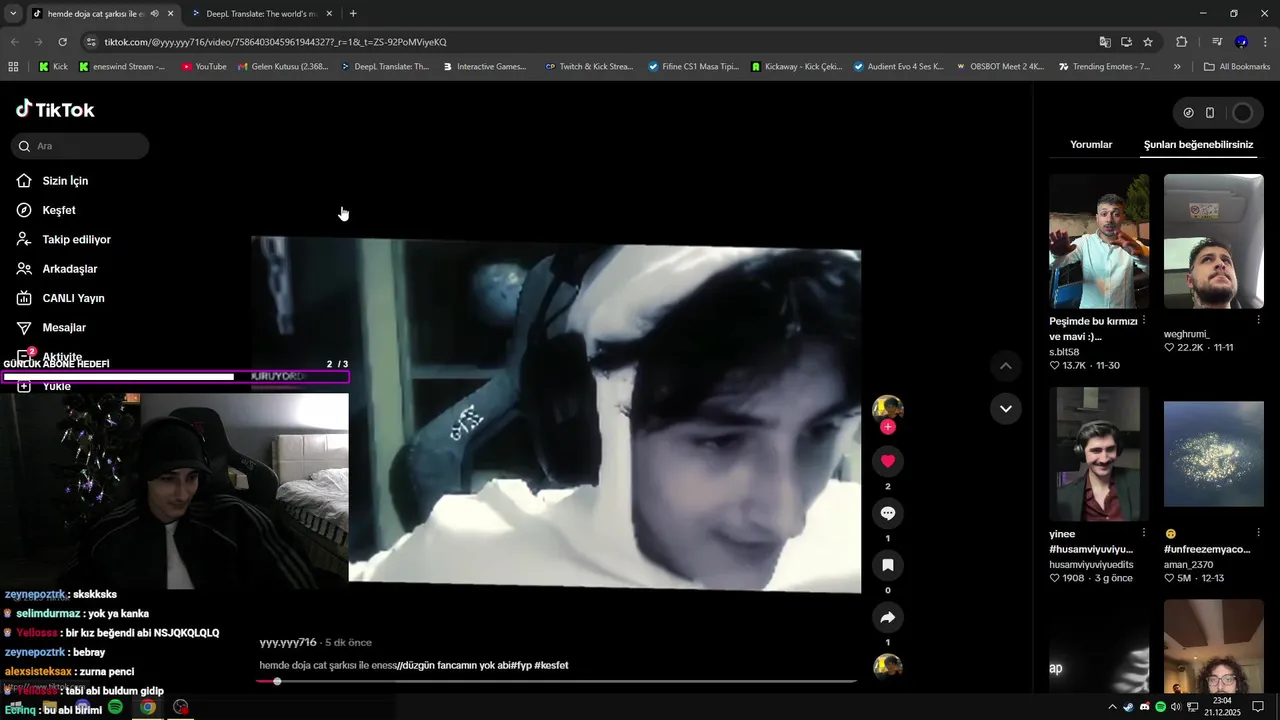Click the #kesfet hashtag
Image resolution: width=1280 pixels, height=720 pixels.
click(x=551, y=665)
